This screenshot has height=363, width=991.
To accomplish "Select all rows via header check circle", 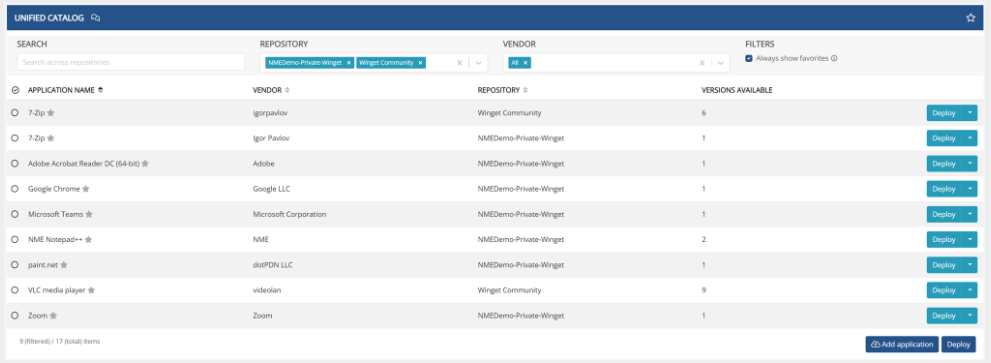I will (16, 90).
